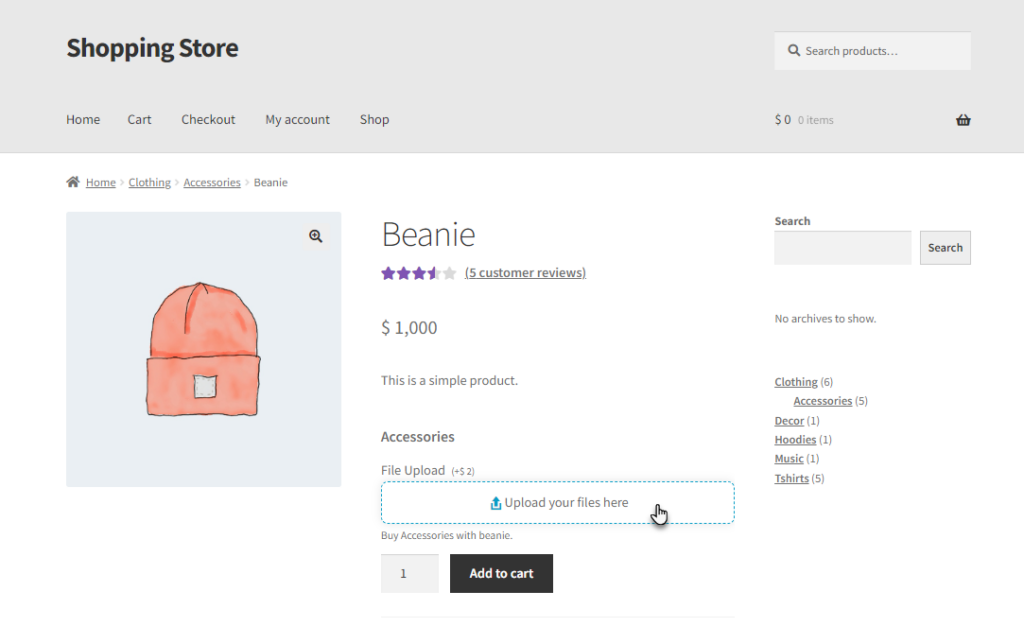
Task: Click the Accessories breadcrumb link
Action: (212, 182)
